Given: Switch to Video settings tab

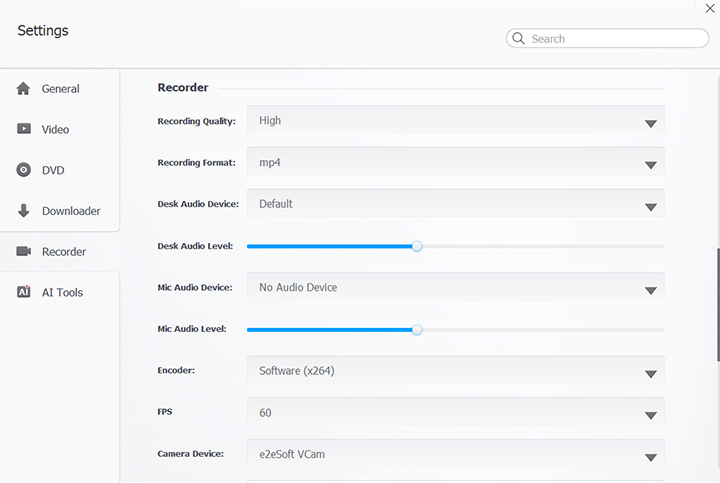Looking at the screenshot, I should pyautogui.click(x=60, y=129).
